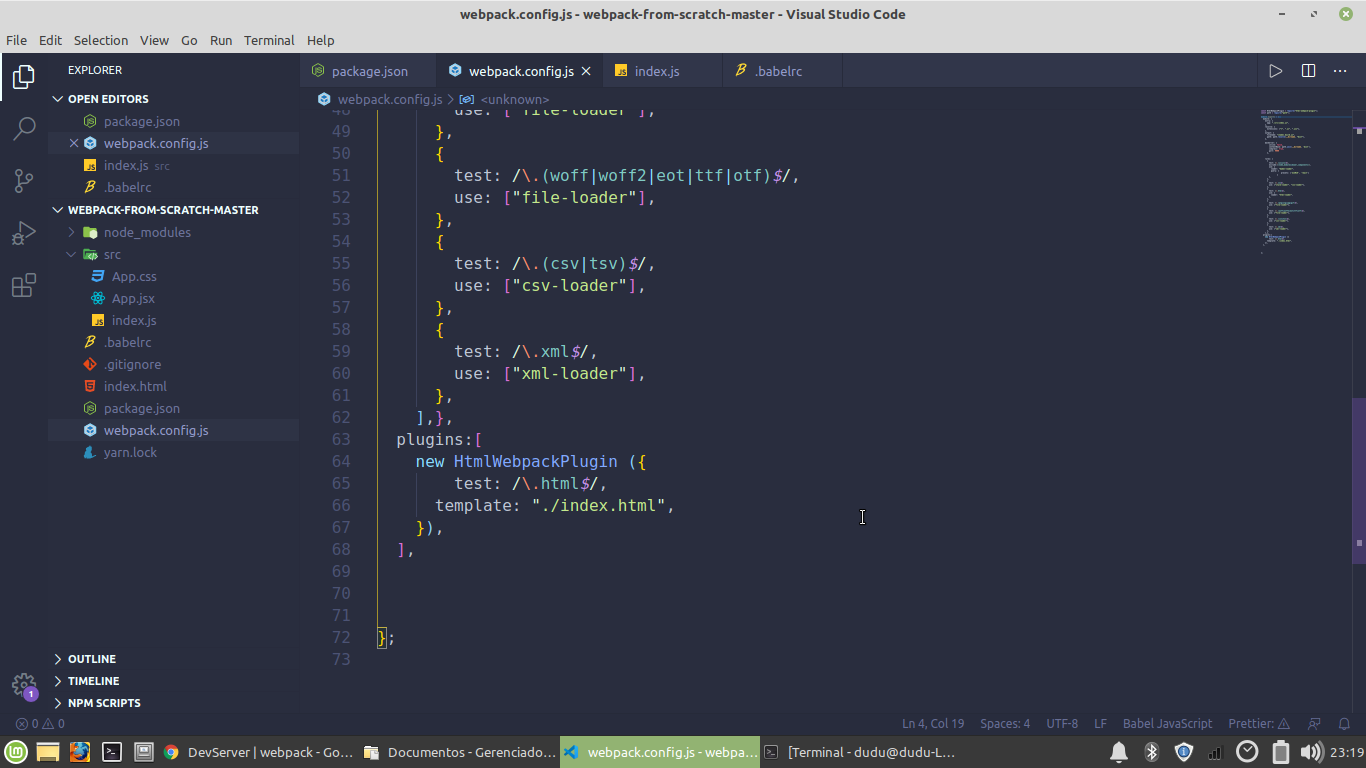Switch to Documentos file manager window
The width and height of the screenshot is (1366, 768).
pyautogui.click(x=458, y=752)
